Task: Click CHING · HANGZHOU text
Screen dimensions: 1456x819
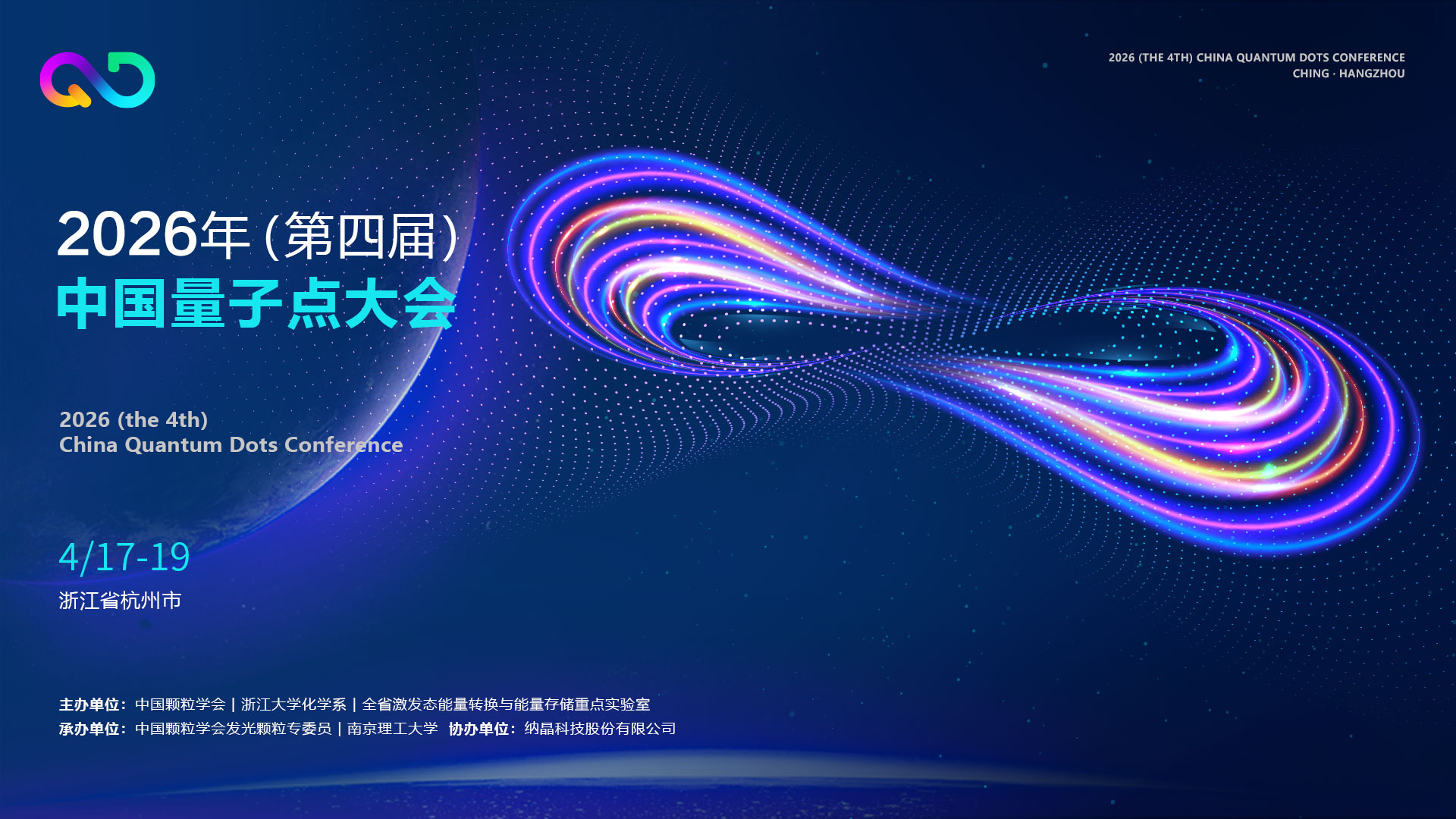Action: coord(1348,74)
